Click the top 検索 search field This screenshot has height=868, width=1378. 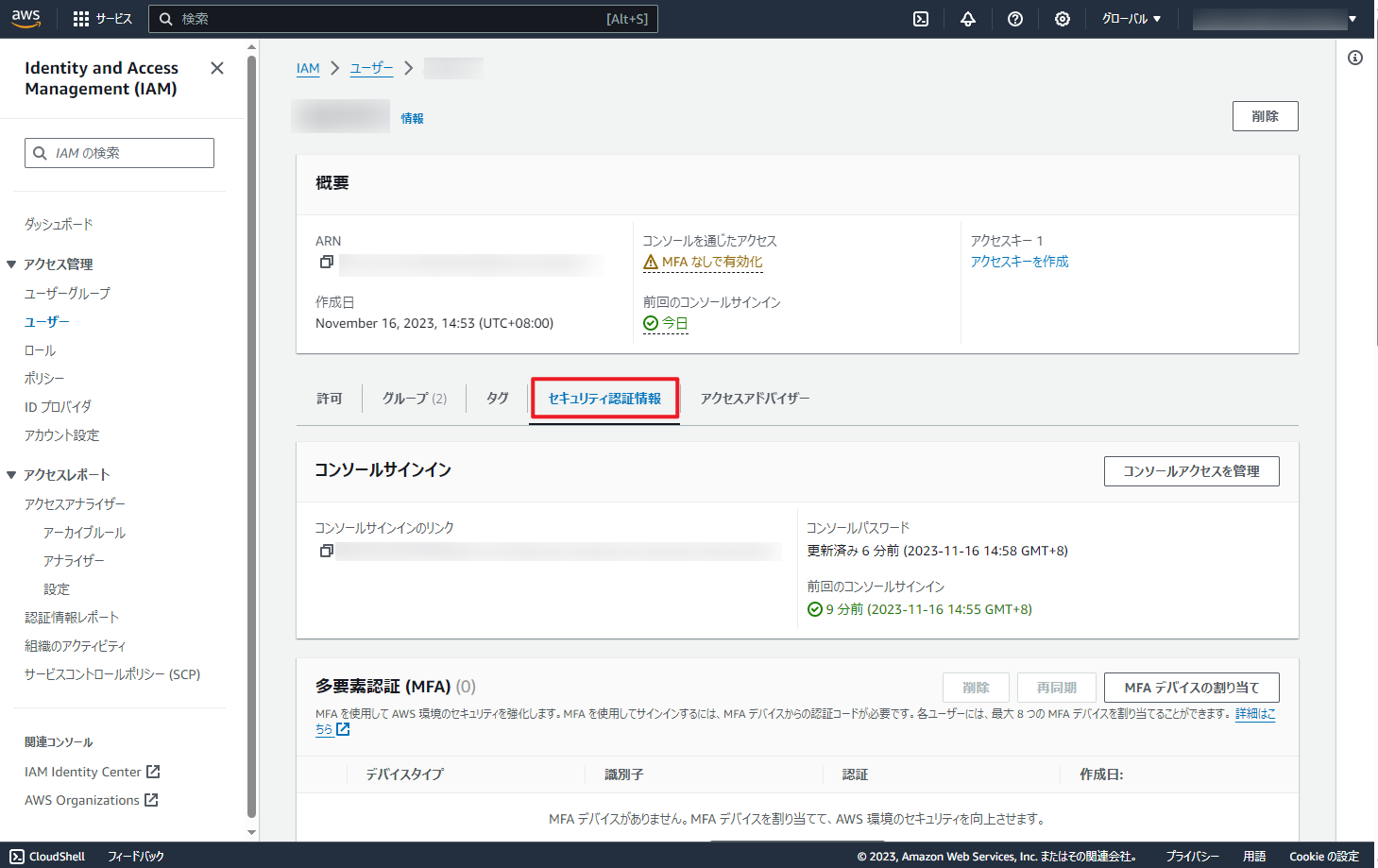pyautogui.click(x=403, y=19)
